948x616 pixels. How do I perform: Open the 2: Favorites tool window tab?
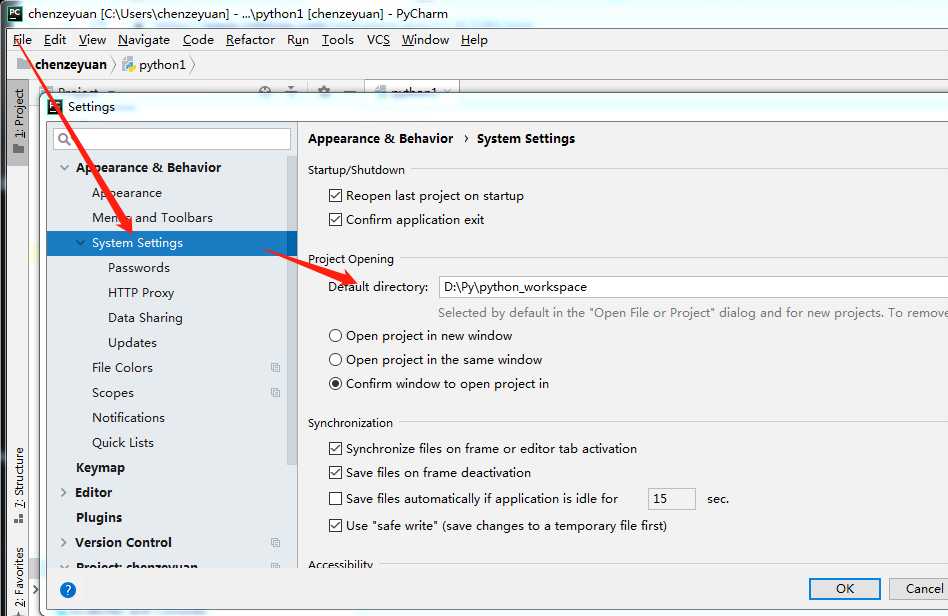[x=19, y=577]
